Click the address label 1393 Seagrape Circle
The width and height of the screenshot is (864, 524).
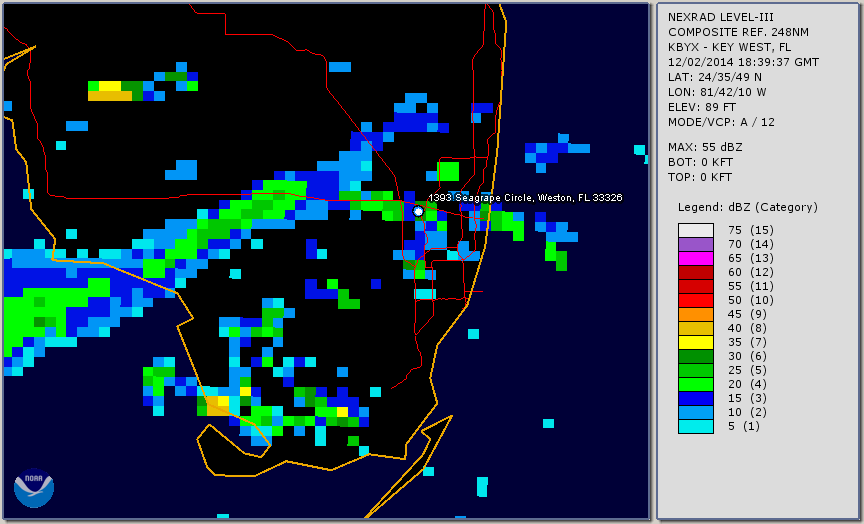[525, 198]
